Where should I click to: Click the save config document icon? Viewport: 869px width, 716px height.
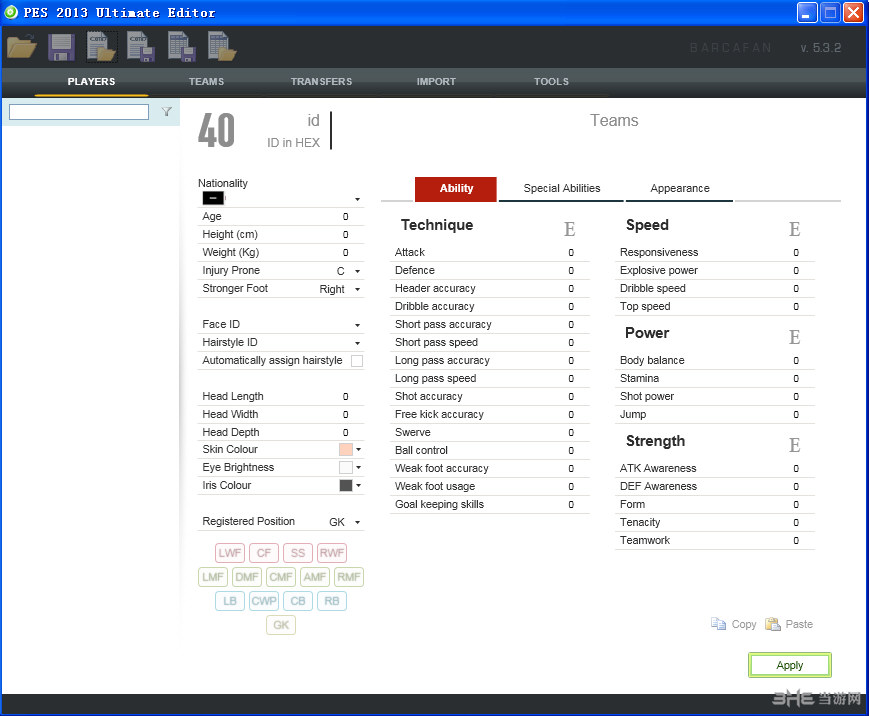click(x=140, y=46)
